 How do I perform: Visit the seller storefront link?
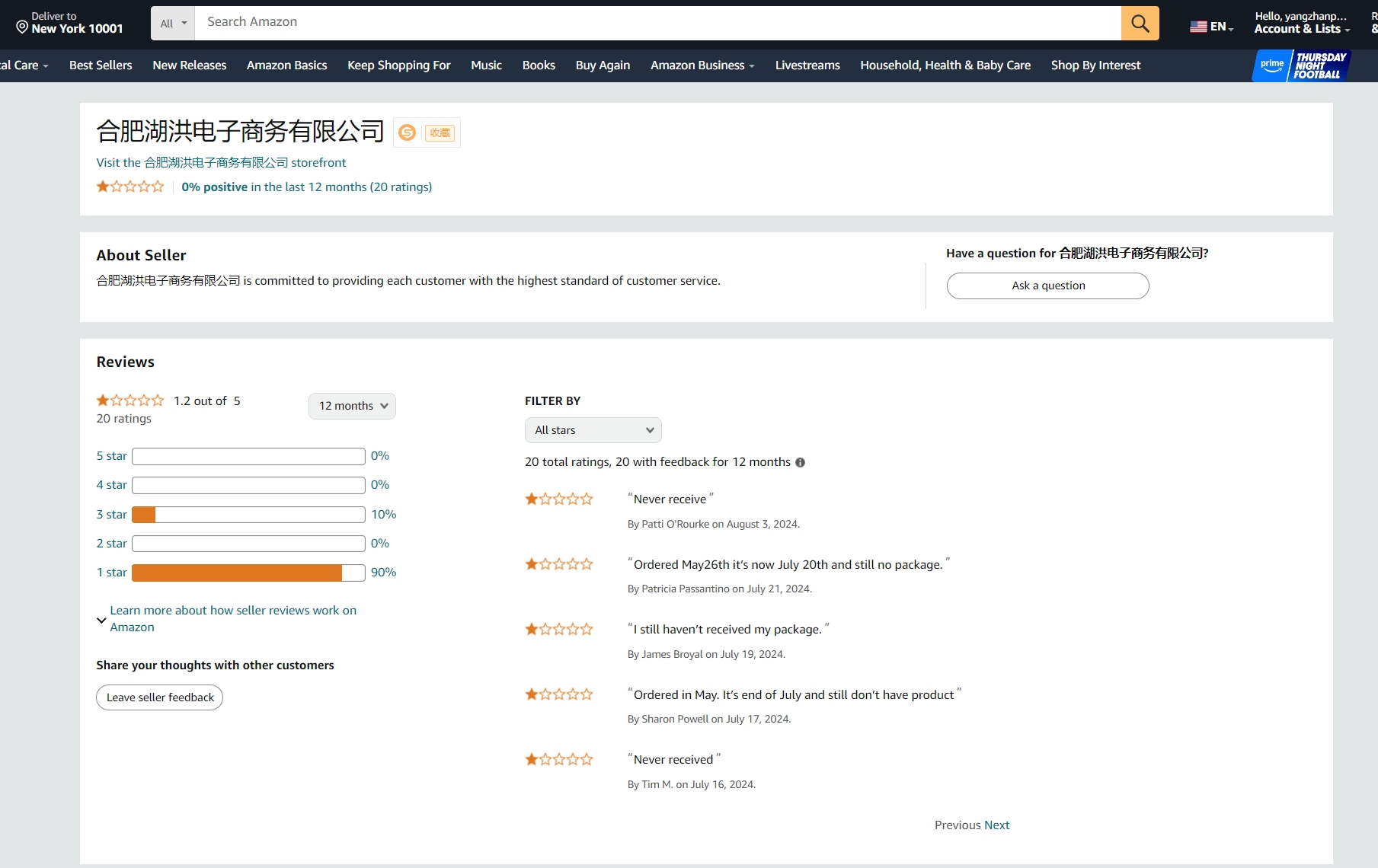221,163
